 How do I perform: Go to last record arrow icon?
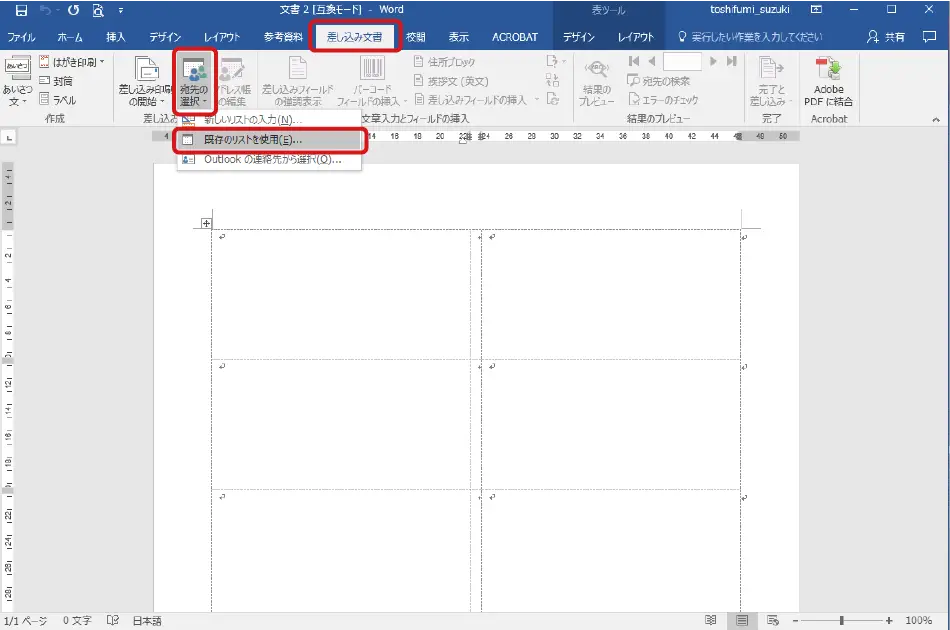(x=731, y=61)
